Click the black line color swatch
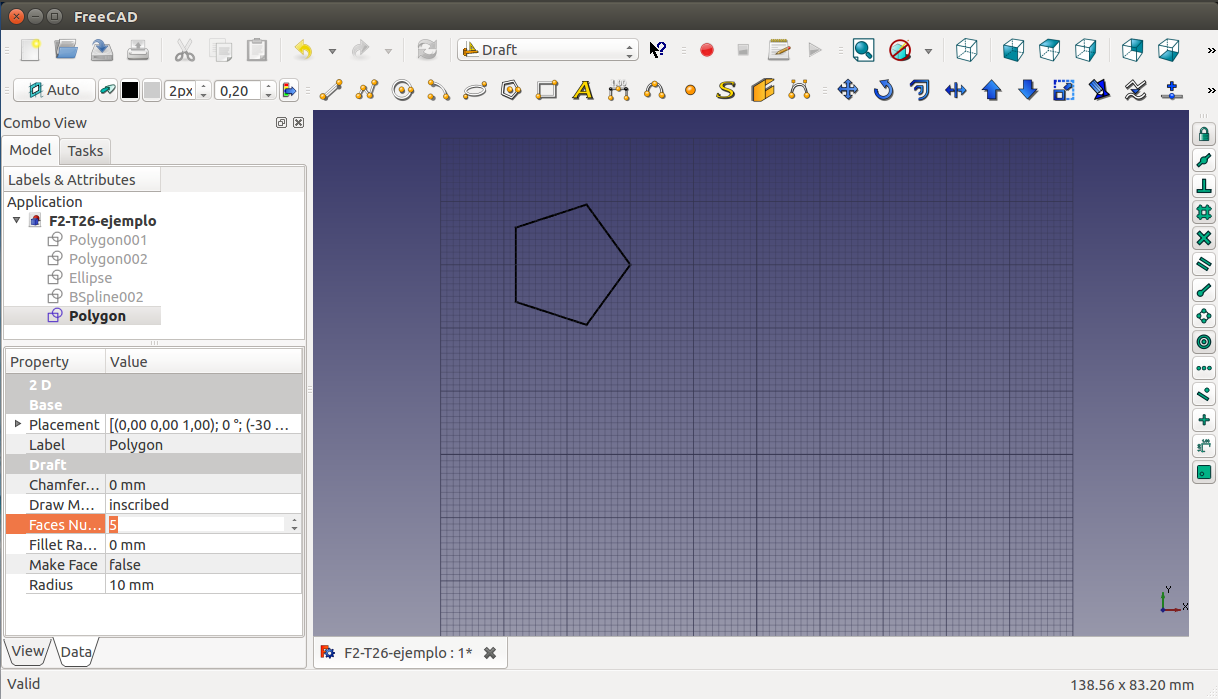 [130, 91]
